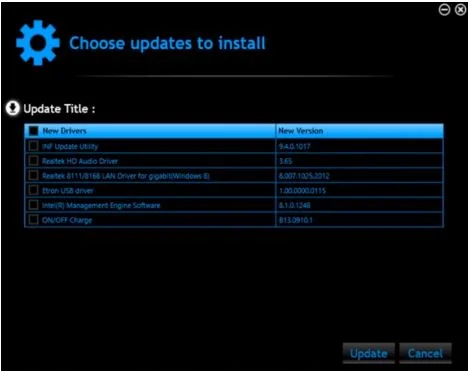Tick the Realtek 8111/8168 LAN Driver checkbox
Screen dimensions: 468x371
[x=34, y=175]
